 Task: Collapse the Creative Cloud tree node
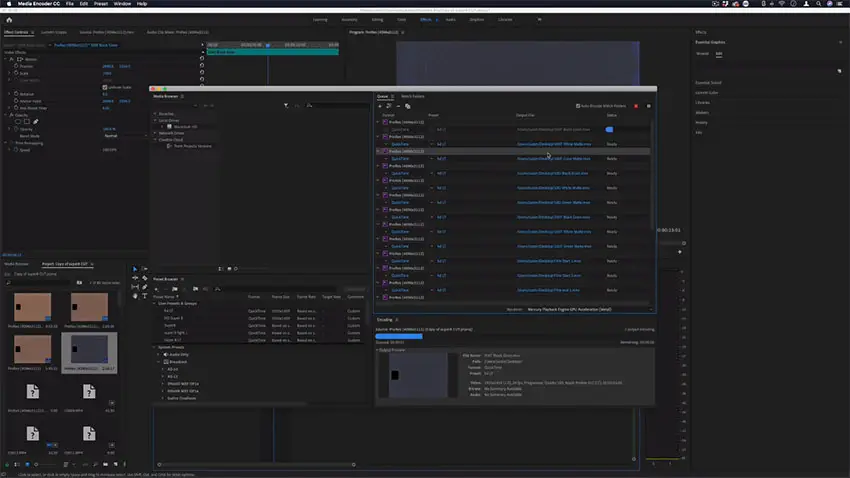pyautogui.click(x=155, y=140)
